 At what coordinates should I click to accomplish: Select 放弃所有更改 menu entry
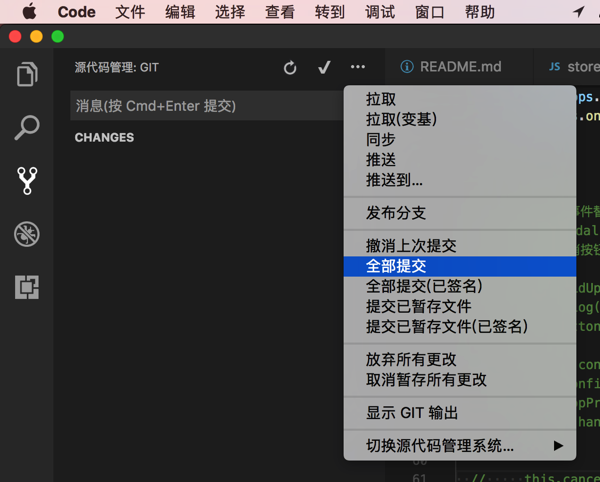coord(460,360)
